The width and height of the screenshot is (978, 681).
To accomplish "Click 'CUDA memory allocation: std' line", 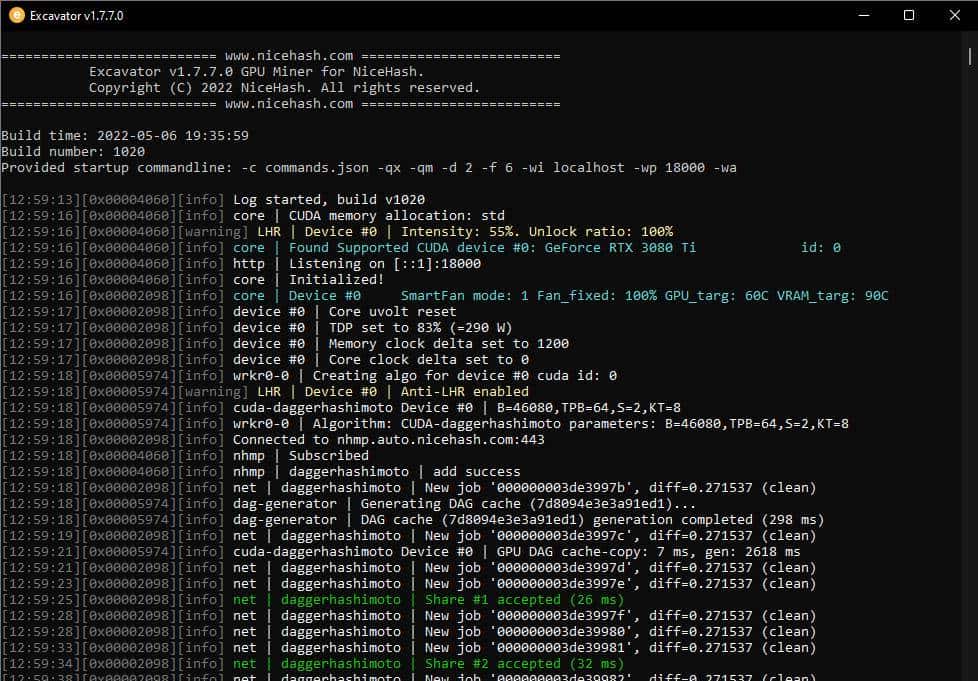I will click(253, 216).
